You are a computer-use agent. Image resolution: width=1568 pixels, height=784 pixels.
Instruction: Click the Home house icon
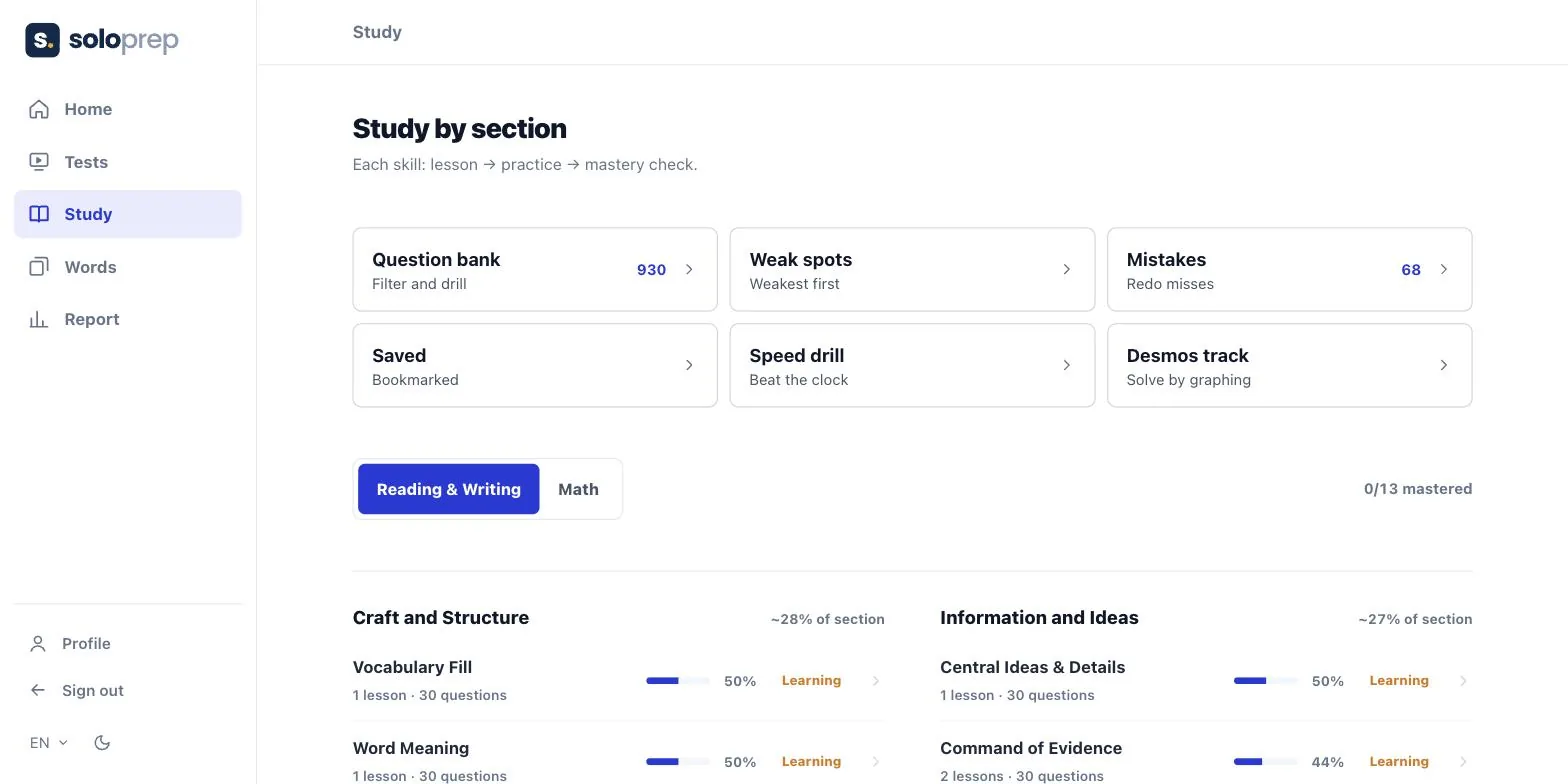pos(39,109)
